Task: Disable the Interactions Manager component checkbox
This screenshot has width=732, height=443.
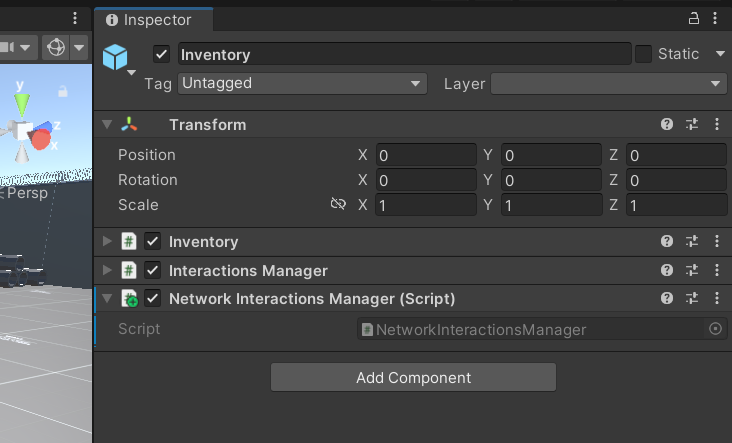Action: click(x=153, y=271)
